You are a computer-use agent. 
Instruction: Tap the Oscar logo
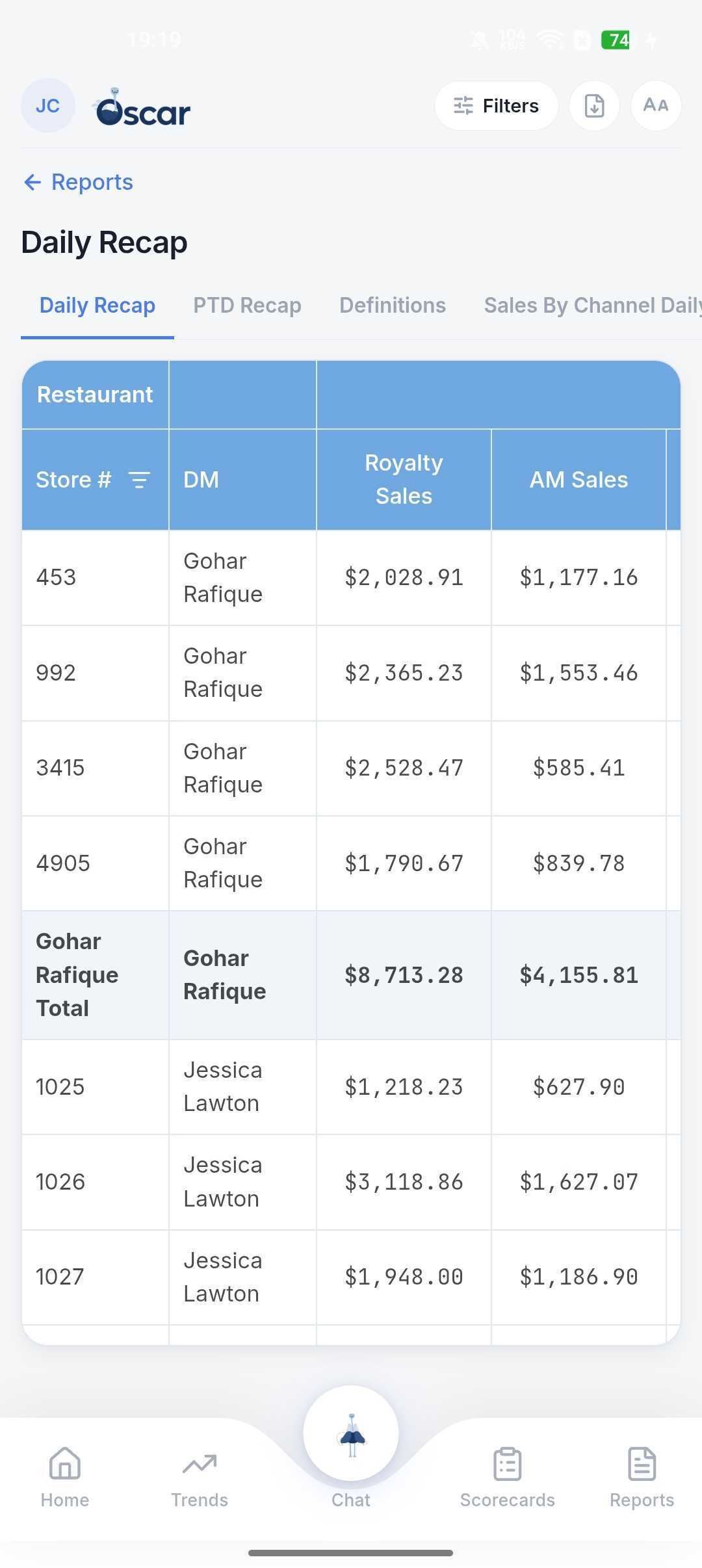[x=142, y=107]
